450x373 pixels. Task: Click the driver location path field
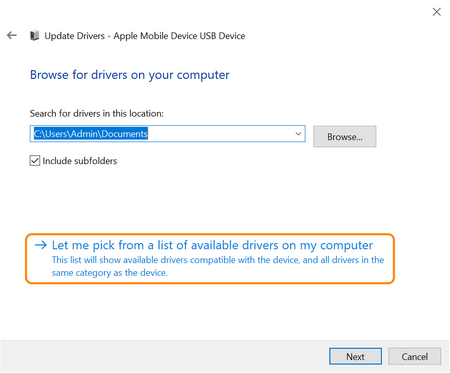(167, 134)
